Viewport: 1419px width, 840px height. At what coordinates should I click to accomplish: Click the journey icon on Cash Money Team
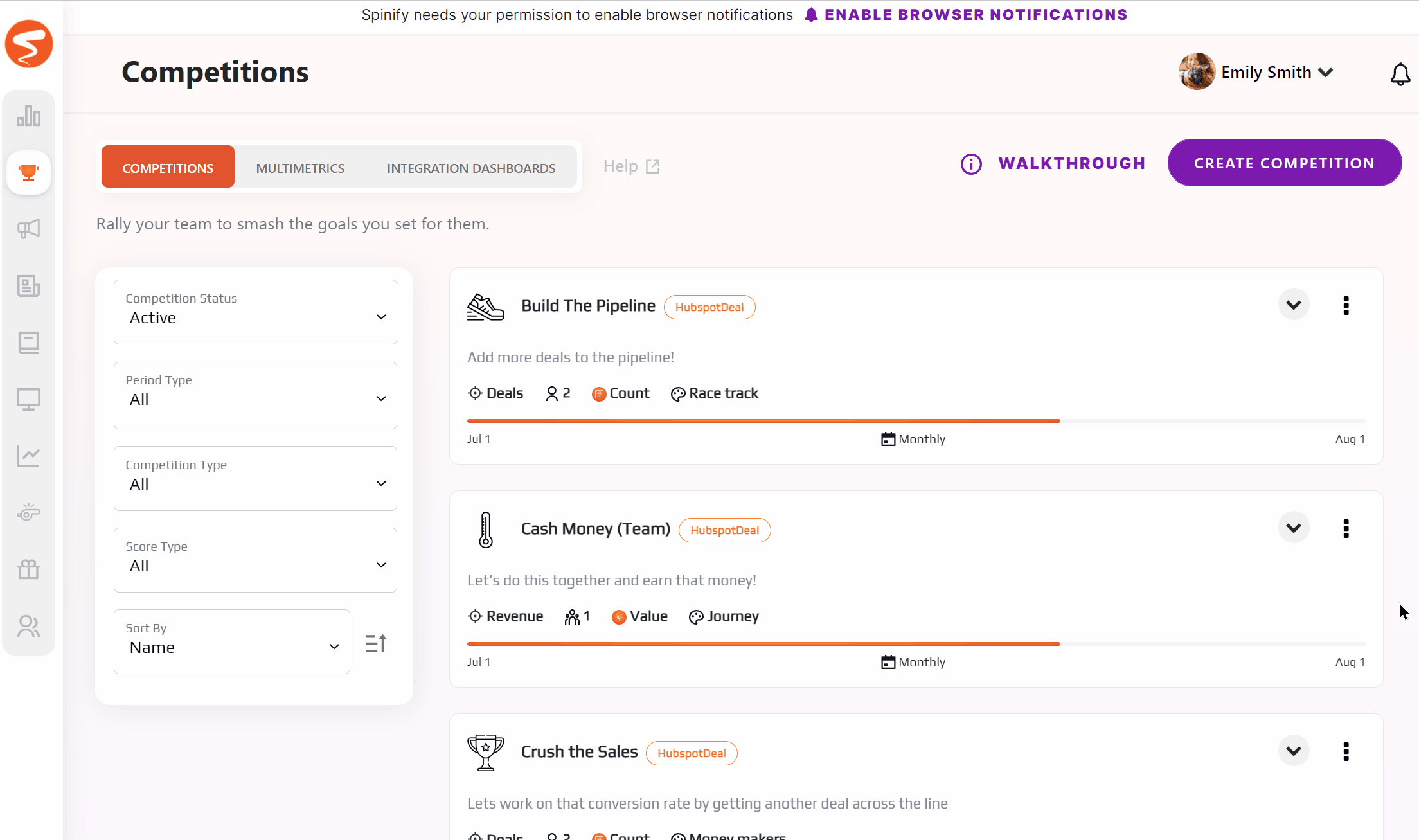(x=696, y=616)
